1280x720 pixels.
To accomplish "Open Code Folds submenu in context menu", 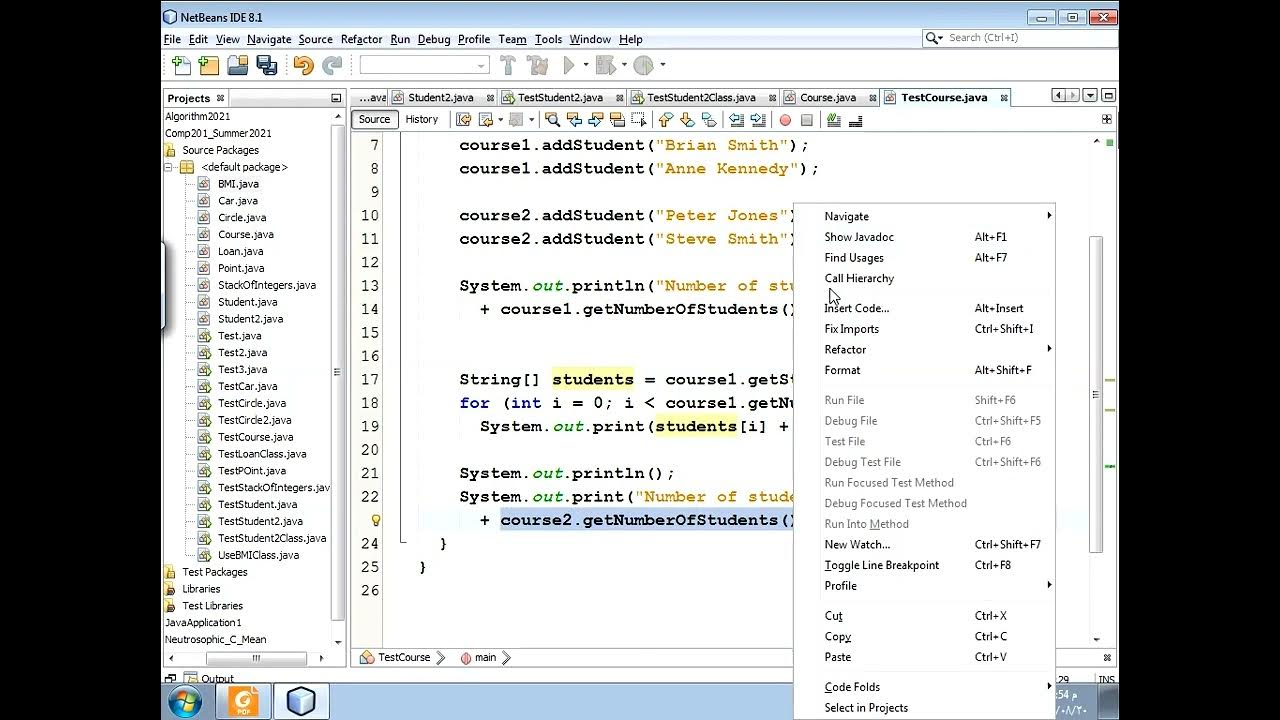I will pos(925,687).
